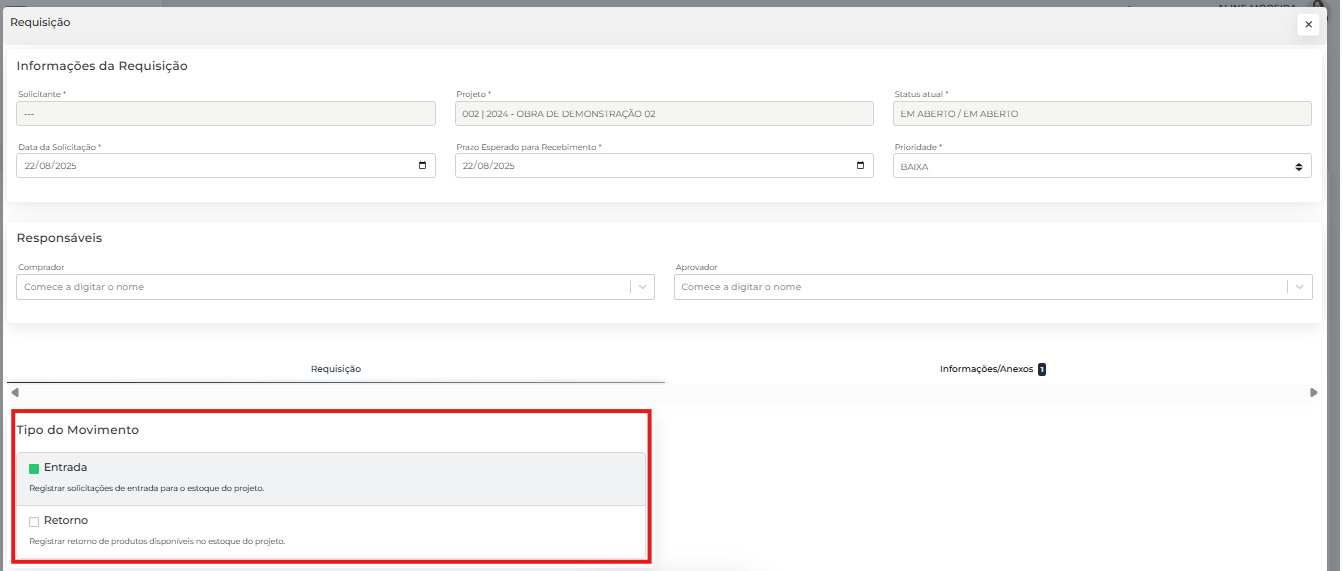The image size is (1342, 571).
Task: Close the Requisição dialog with the X
Action: click(x=1308, y=25)
